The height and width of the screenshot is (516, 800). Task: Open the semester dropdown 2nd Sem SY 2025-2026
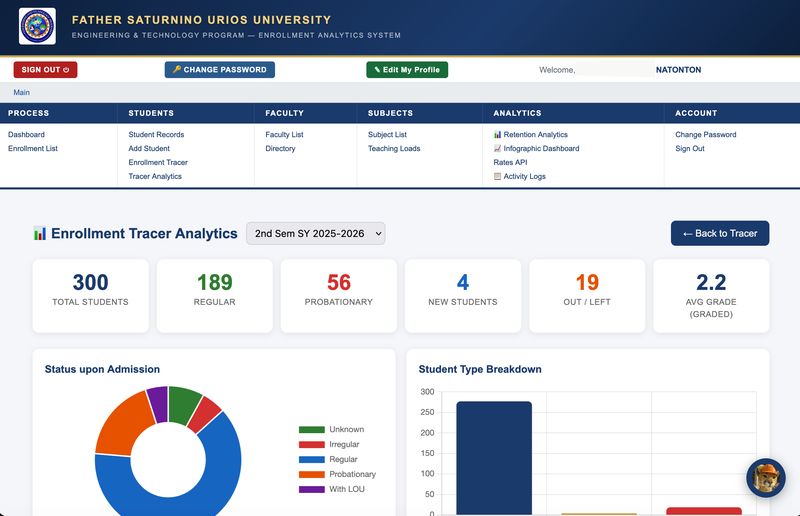tap(316, 233)
